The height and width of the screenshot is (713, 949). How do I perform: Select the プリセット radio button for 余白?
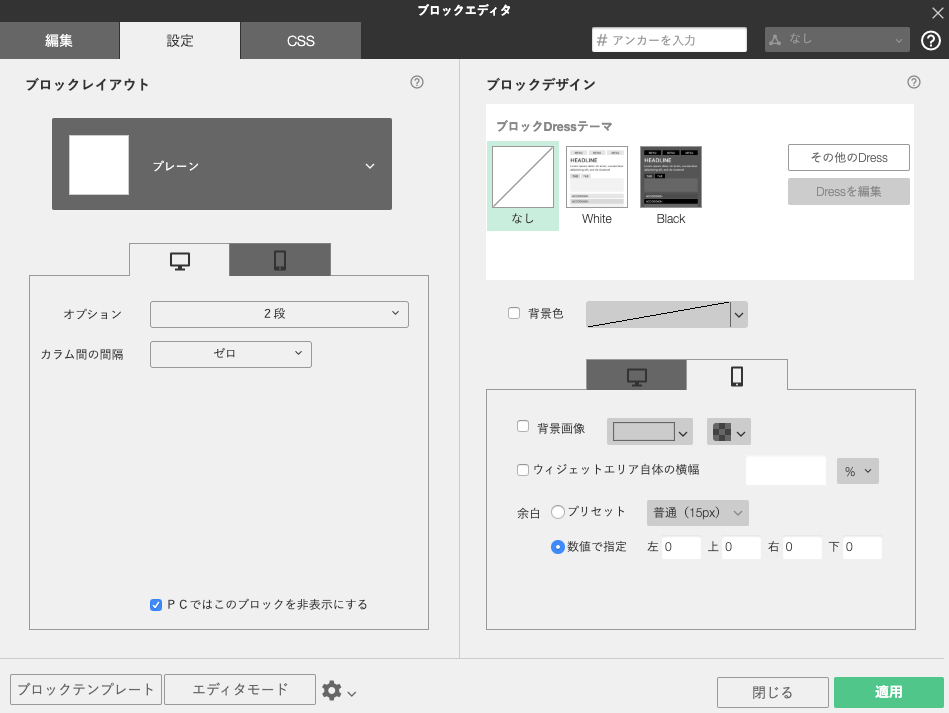(559, 512)
